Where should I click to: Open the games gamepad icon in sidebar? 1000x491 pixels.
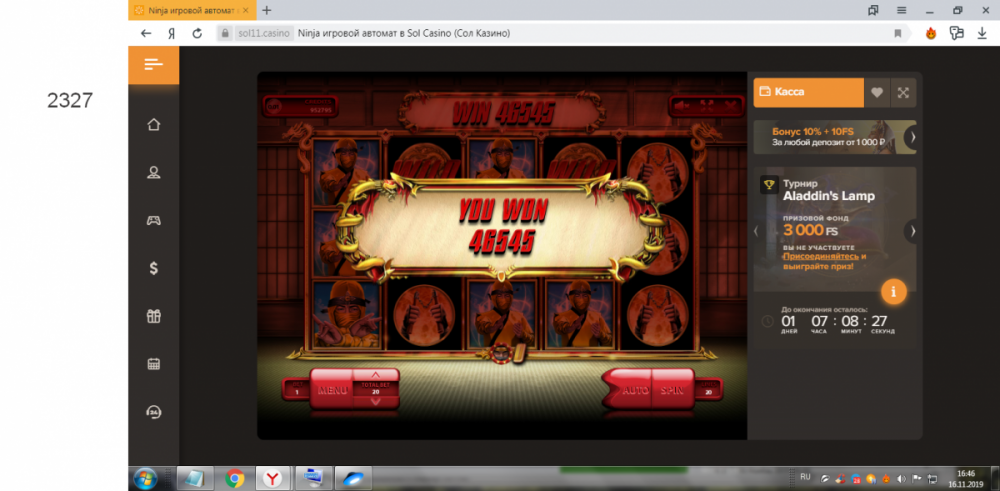(x=154, y=220)
